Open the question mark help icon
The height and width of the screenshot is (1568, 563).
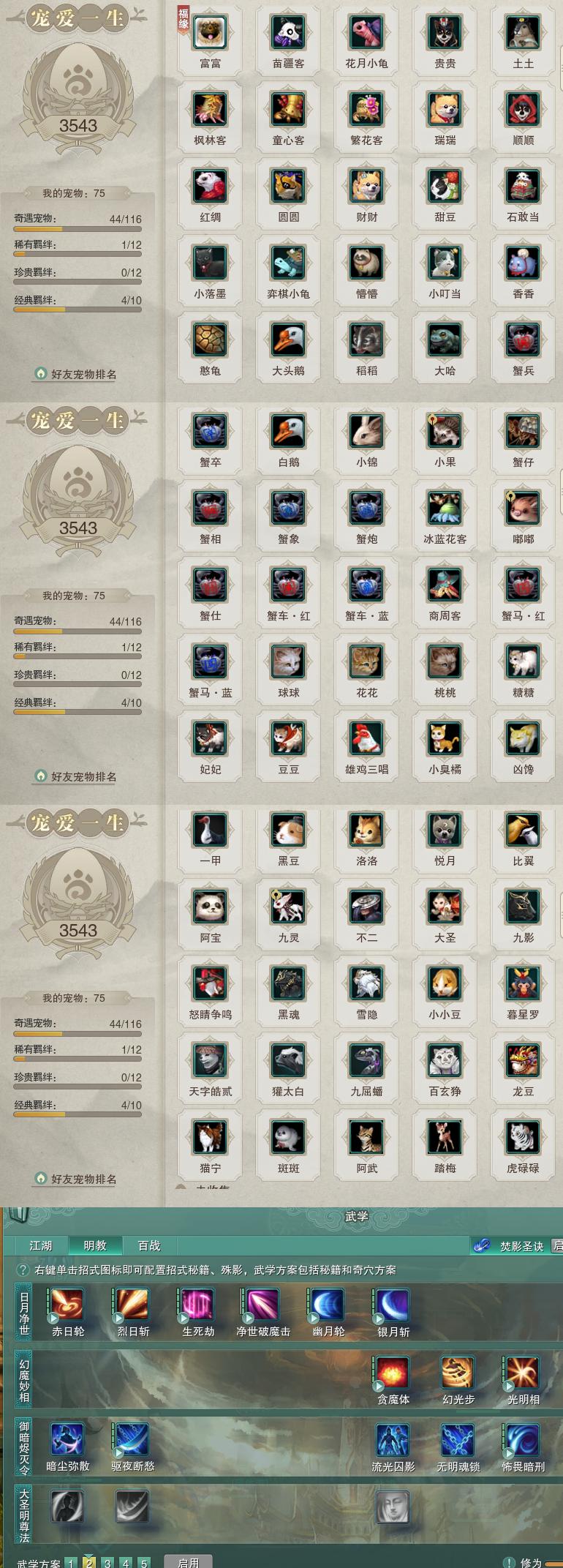pos(23,1269)
